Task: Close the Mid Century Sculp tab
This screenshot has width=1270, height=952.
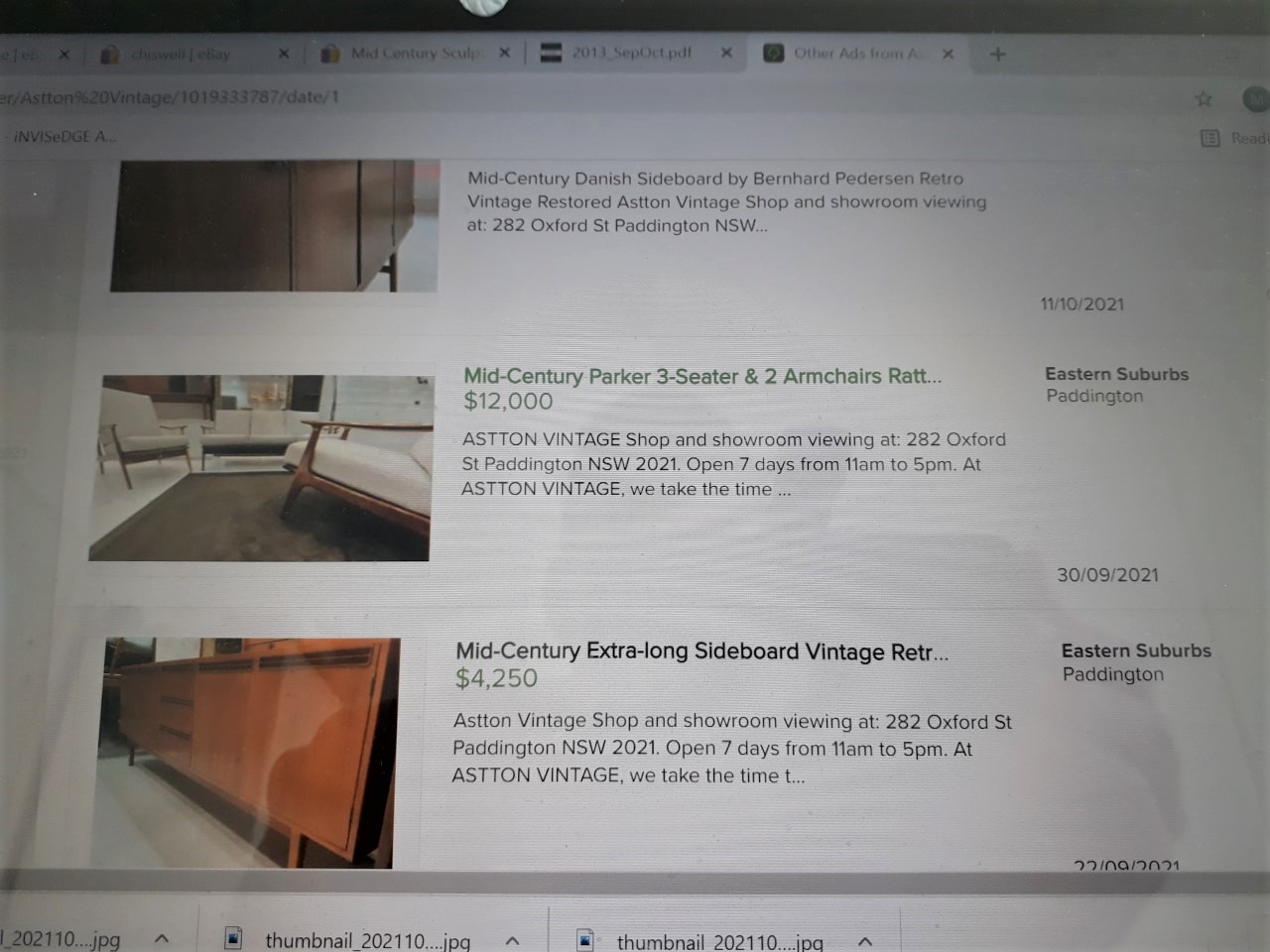Action: [x=504, y=53]
